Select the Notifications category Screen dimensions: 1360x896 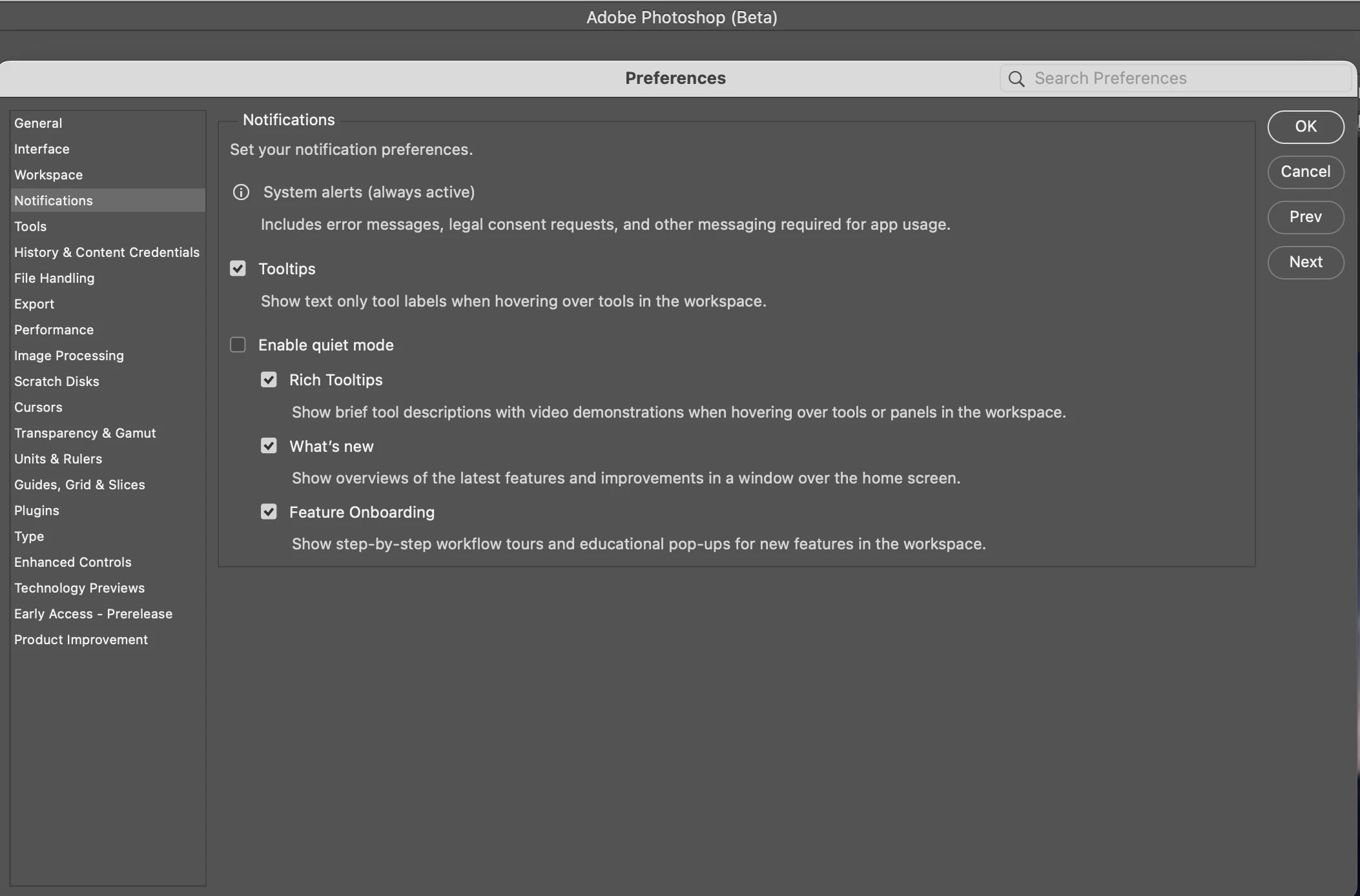tap(108, 201)
